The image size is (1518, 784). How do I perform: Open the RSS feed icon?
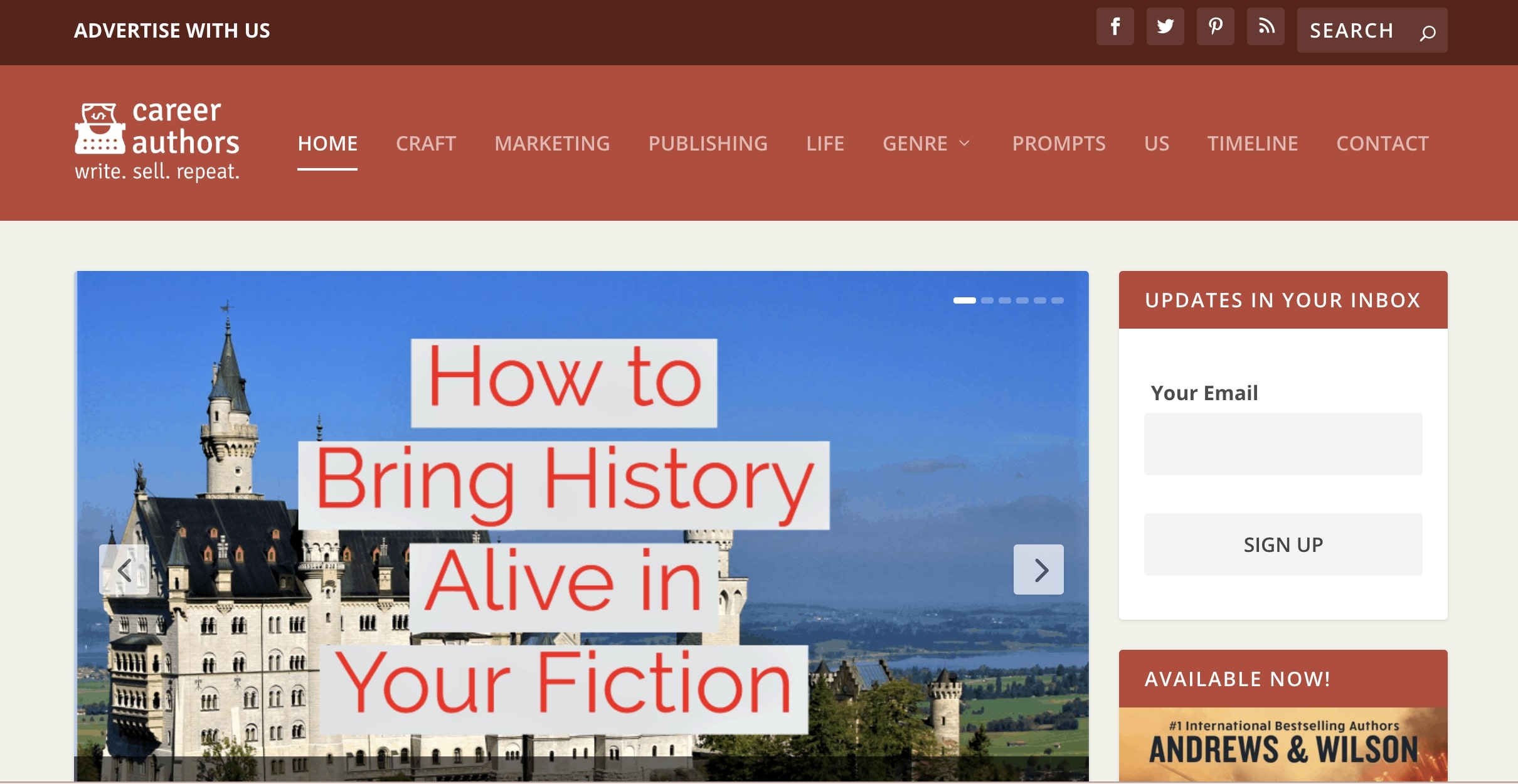click(x=1265, y=26)
